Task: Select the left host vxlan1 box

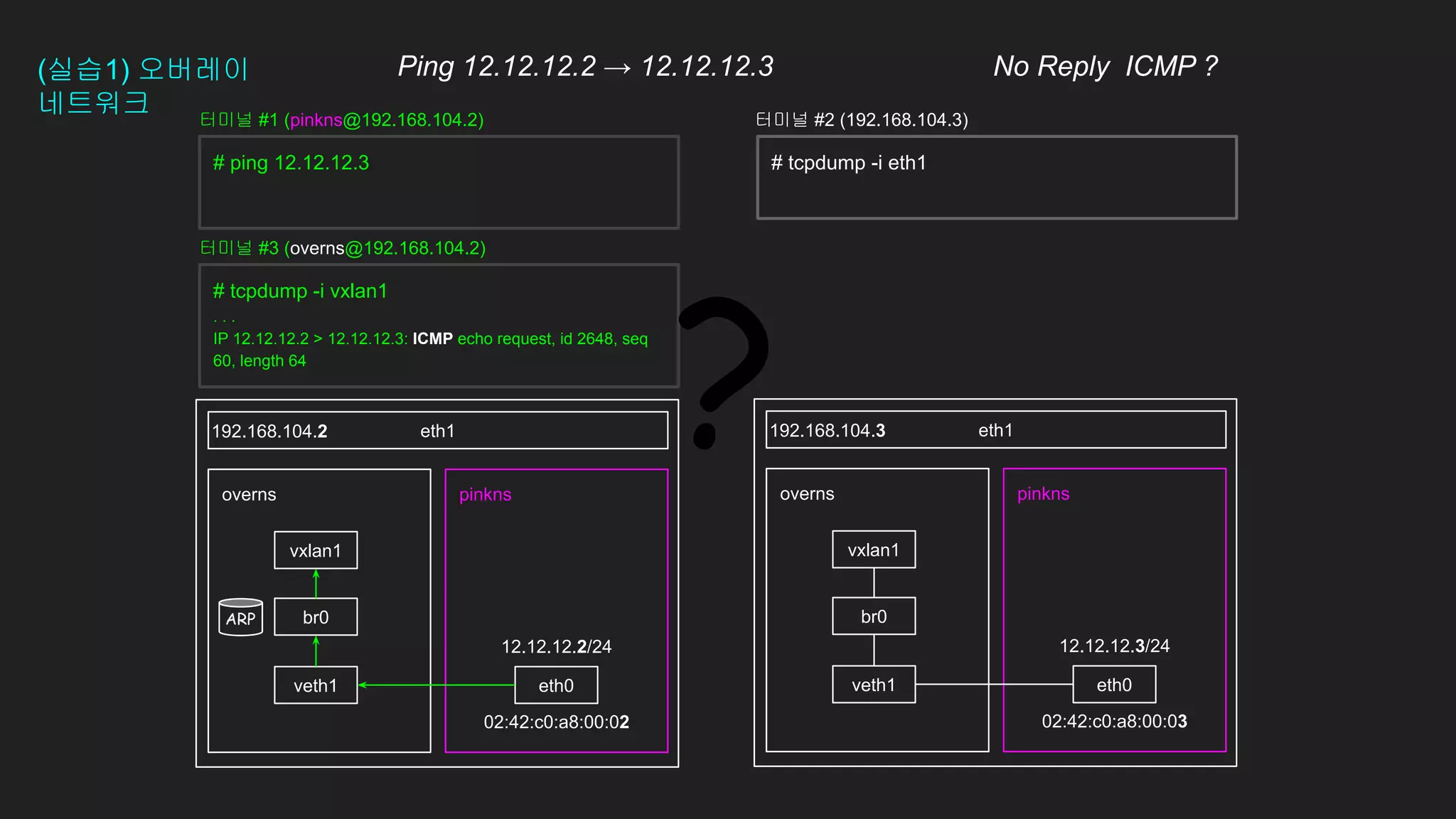Action: (316, 550)
